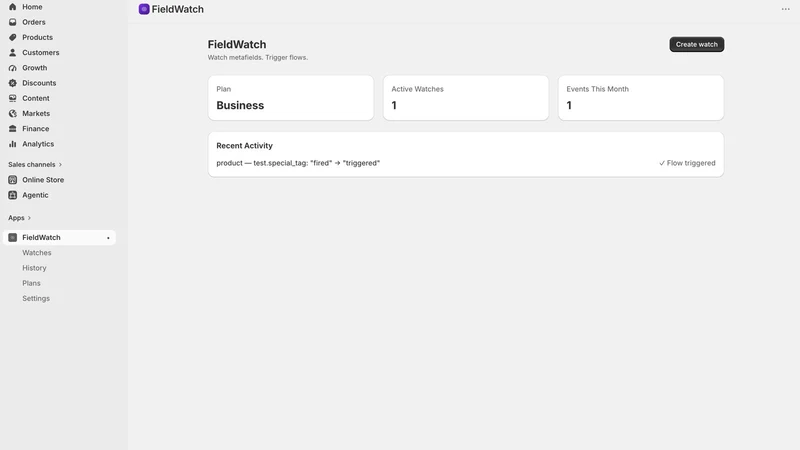Image resolution: width=800 pixels, height=450 pixels.
Task: Click the Create watch button
Action: tap(696, 44)
